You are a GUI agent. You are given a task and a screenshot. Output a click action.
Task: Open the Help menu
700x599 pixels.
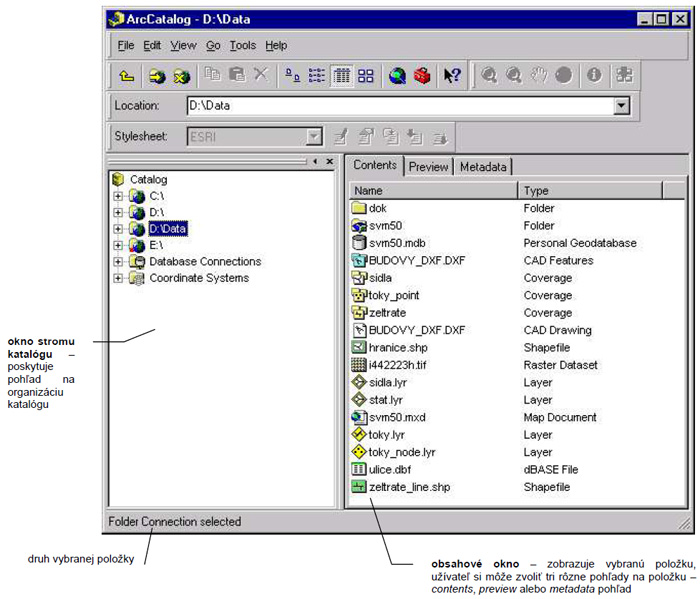[x=276, y=46]
